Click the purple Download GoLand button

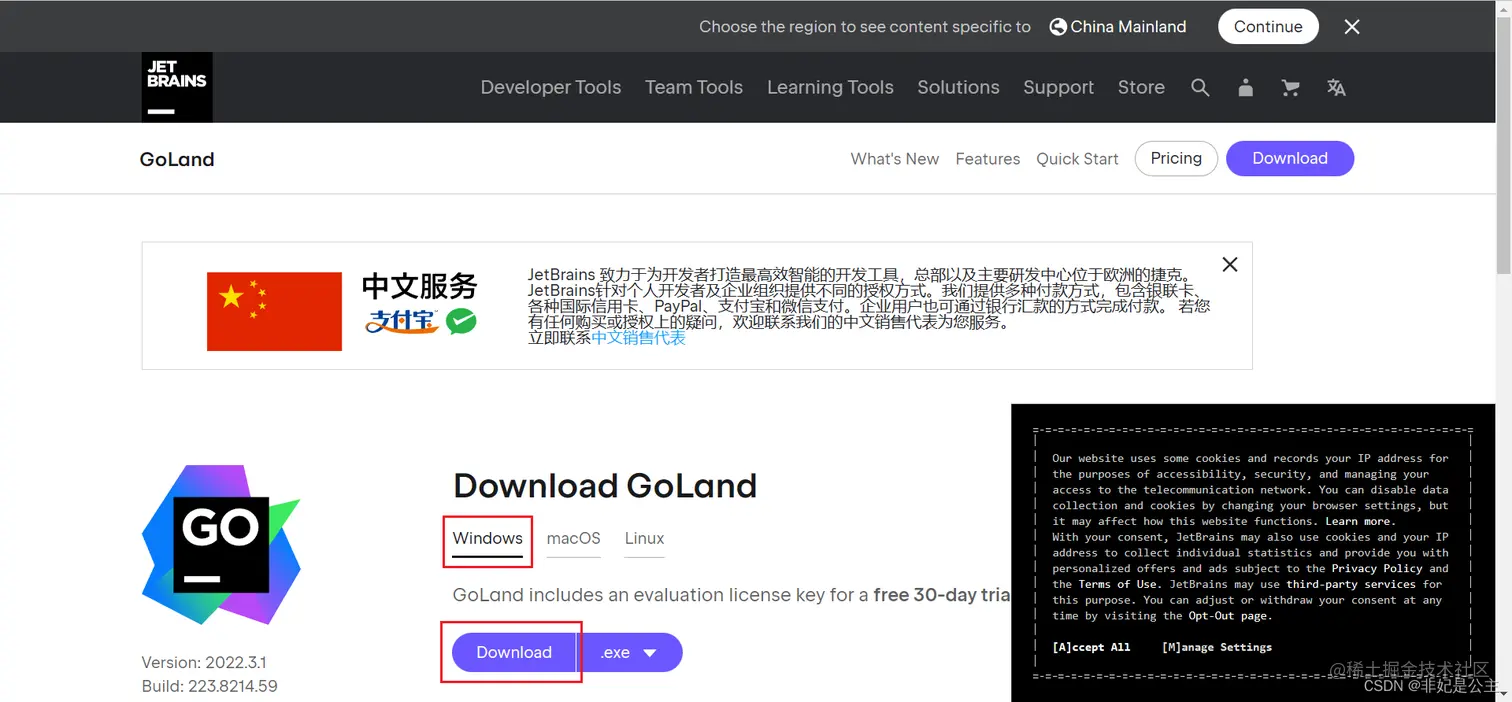516,652
